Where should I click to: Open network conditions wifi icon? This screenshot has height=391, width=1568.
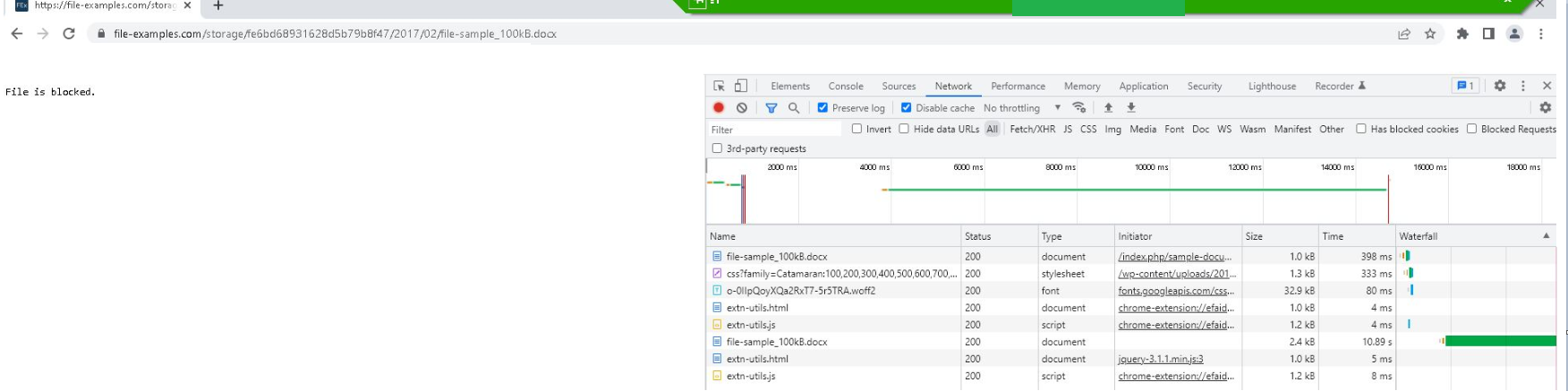point(1079,107)
